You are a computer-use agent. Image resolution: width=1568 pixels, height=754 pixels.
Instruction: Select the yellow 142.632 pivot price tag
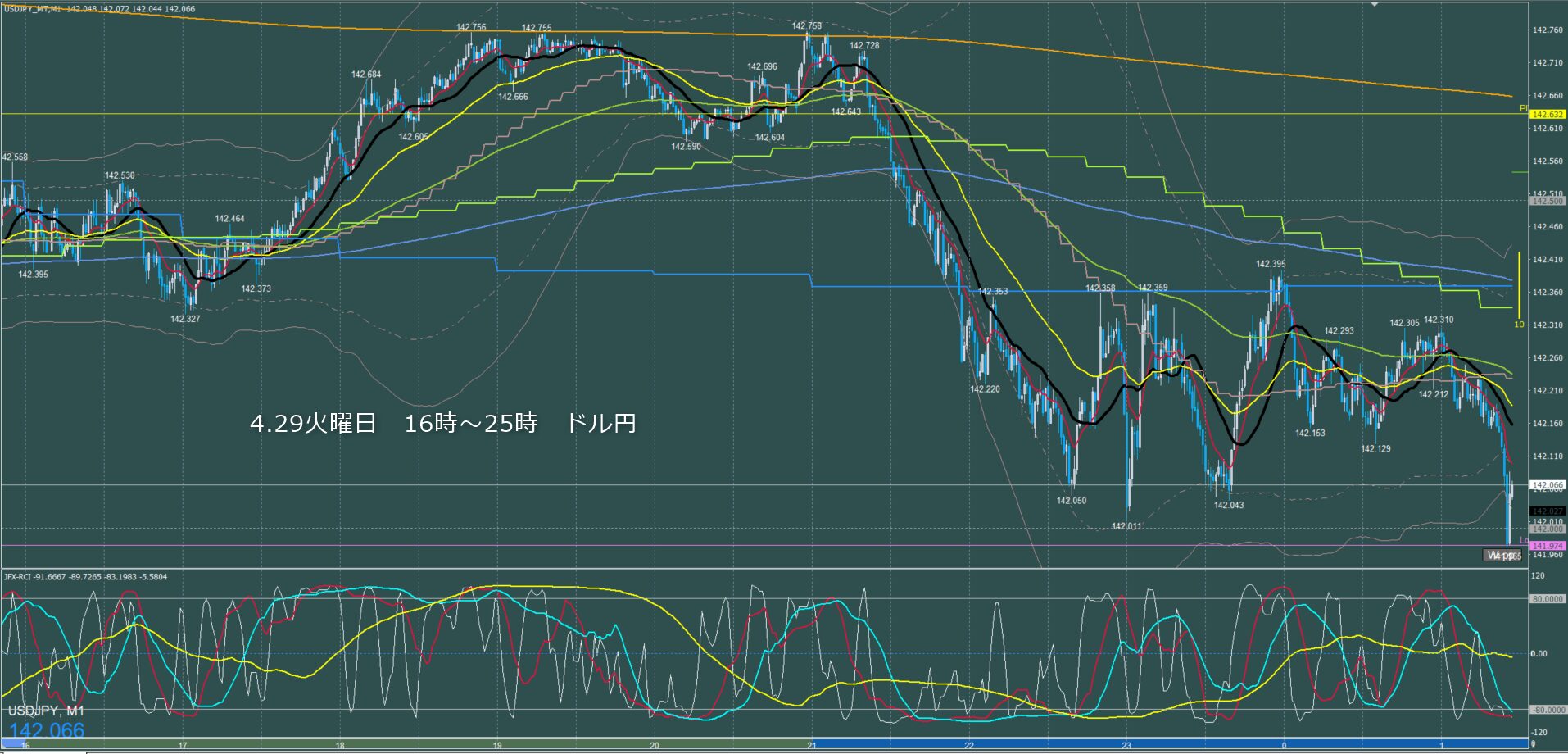pyautogui.click(x=1548, y=115)
